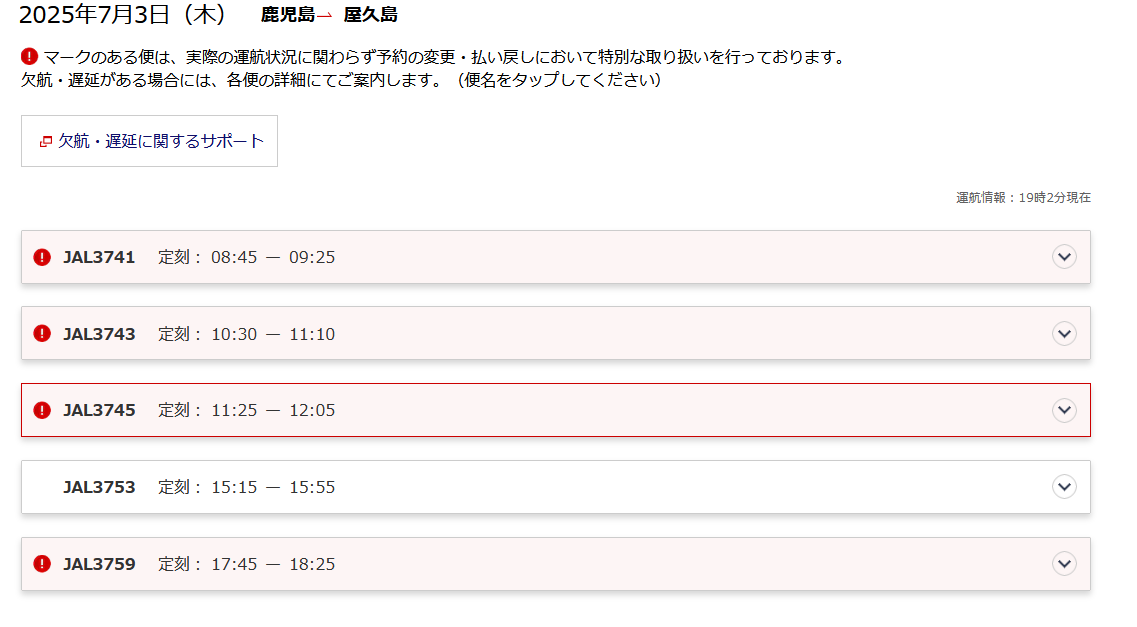Tap the JAL3753 flight name
Screen dimensions: 1137x627
[99, 487]
